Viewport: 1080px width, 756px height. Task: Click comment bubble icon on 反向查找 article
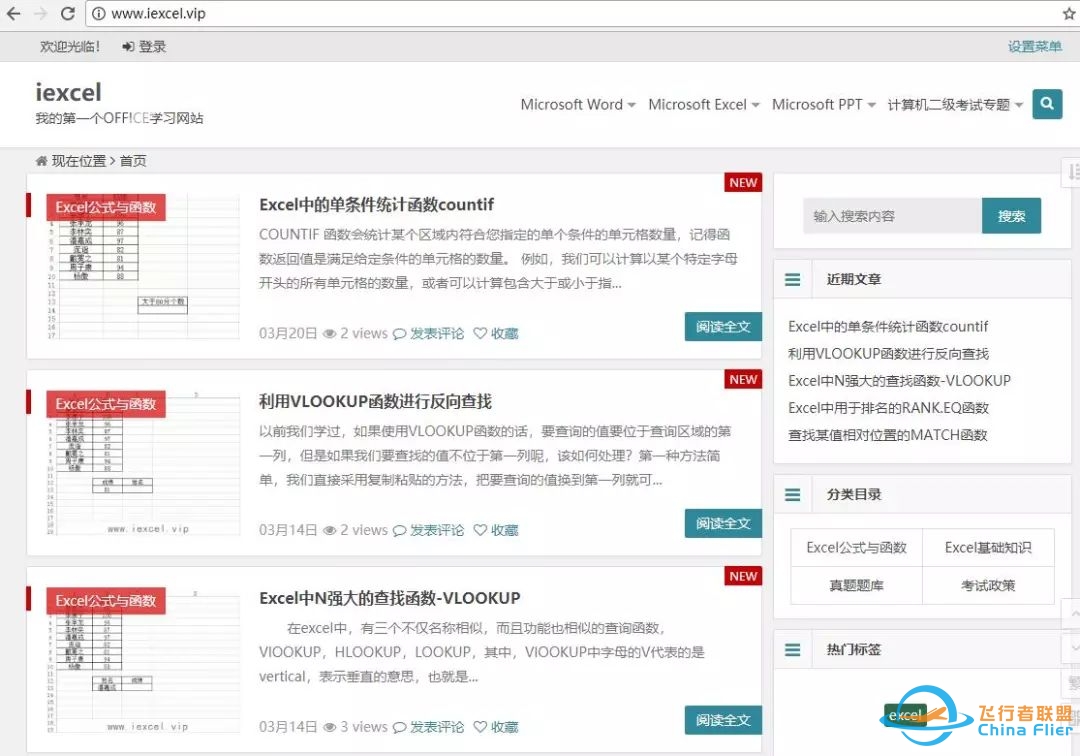[399, 531]
